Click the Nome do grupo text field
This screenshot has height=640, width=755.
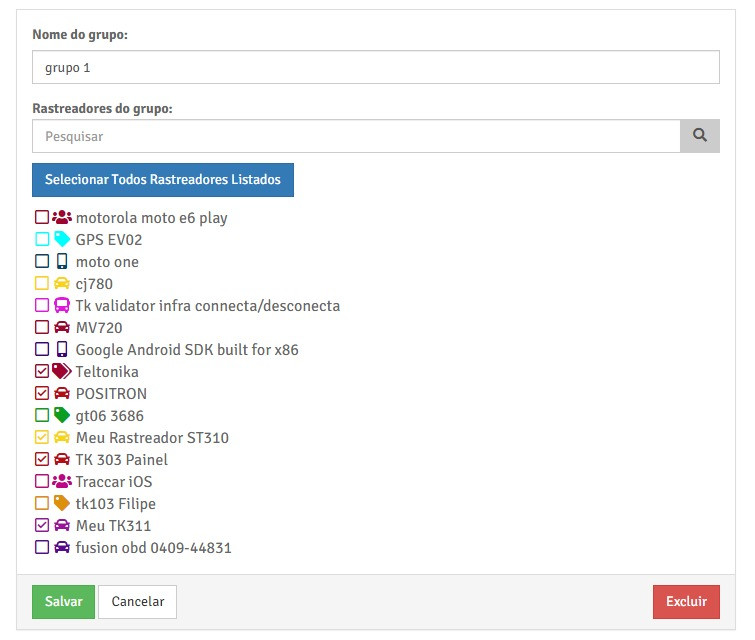[375, 68]
